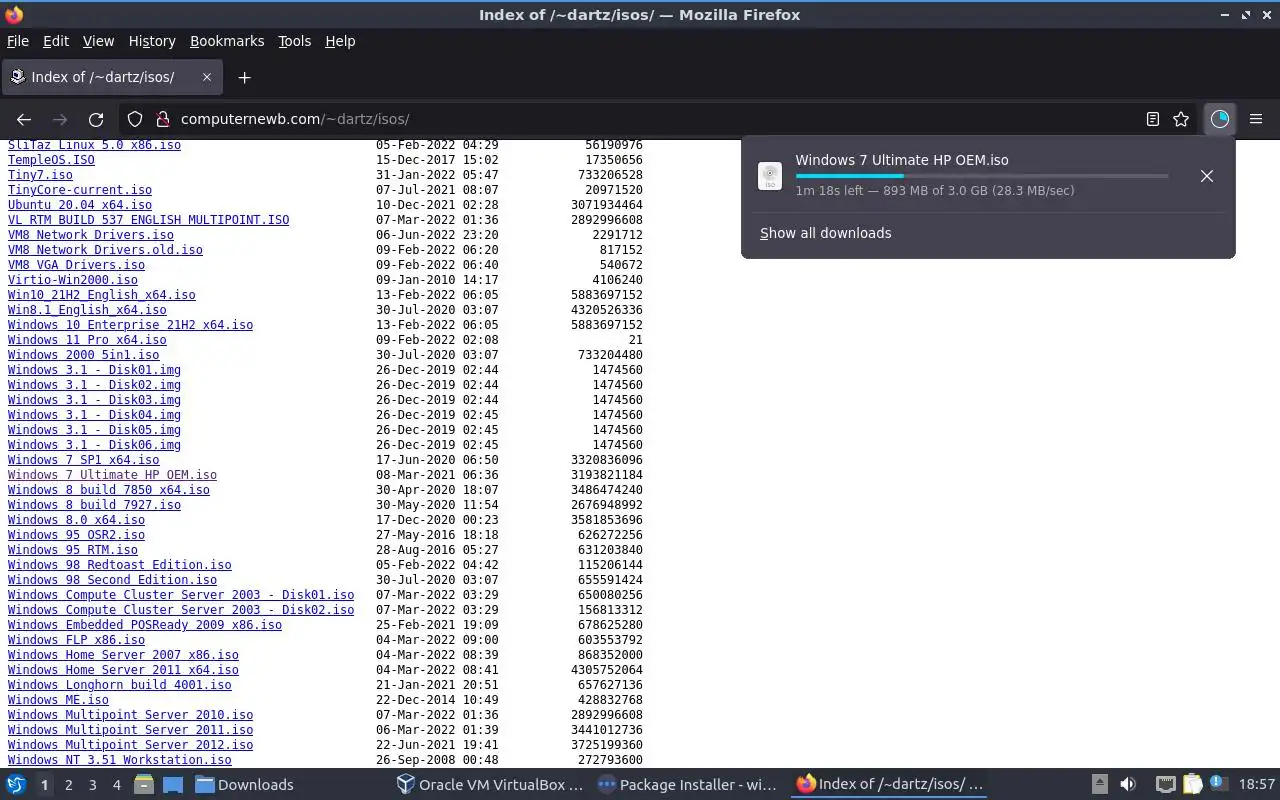Image resolution: width=1280 pixels, height=800 pixels.
Task: Reload the current page
Action: tap(96, 119)
